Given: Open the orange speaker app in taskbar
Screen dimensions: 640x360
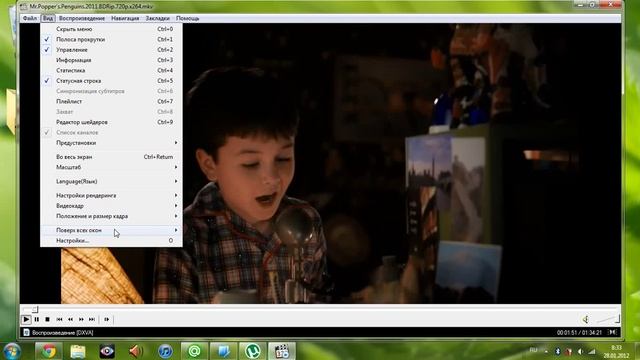Looking at the screenshot, I should tap(136, 351).
